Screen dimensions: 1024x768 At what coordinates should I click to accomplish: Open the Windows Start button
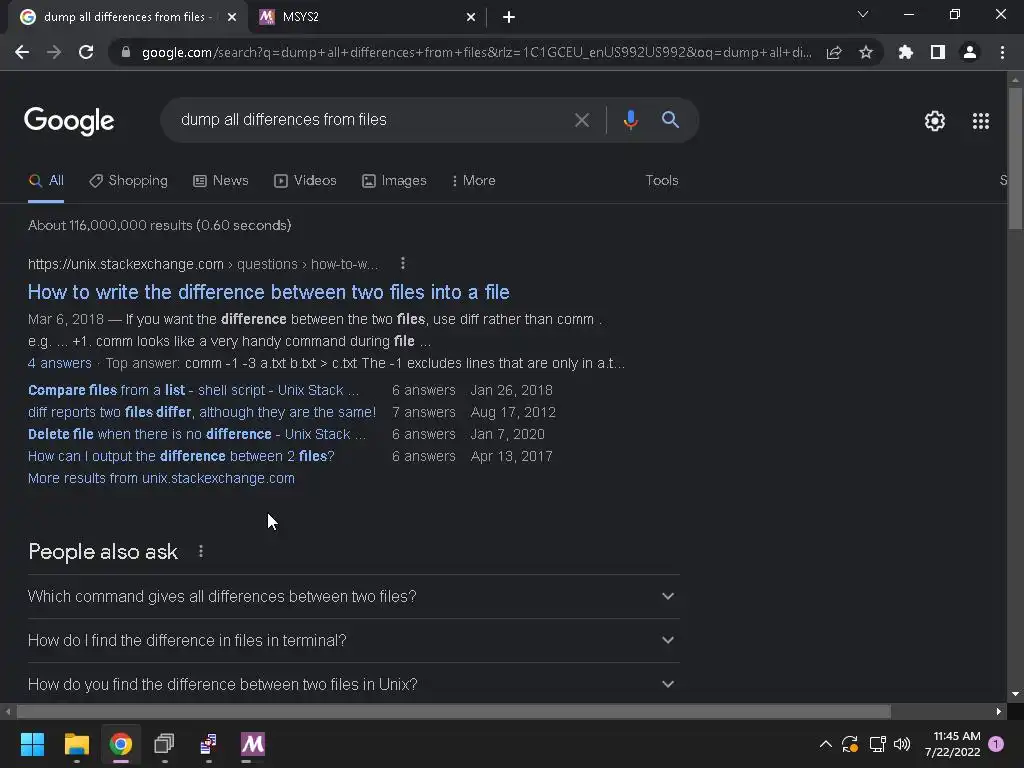[x=32, y=744]
